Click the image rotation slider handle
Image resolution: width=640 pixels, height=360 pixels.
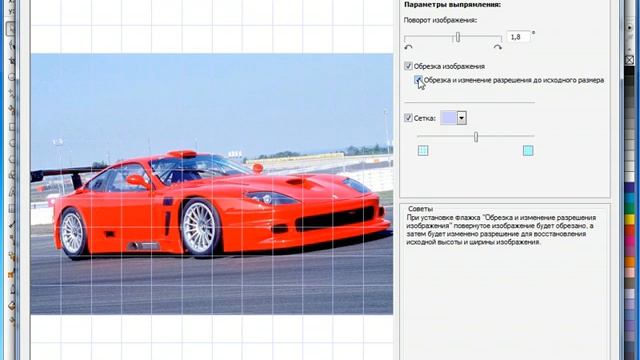[x=458, y=37]
